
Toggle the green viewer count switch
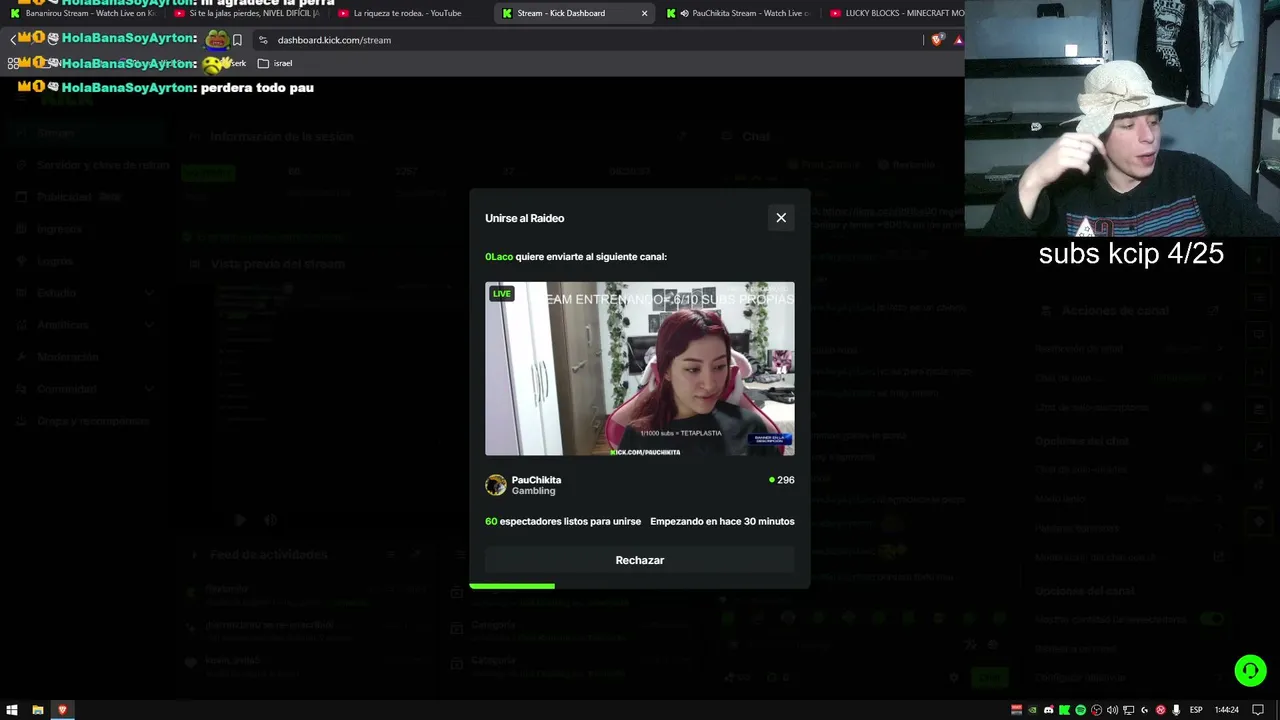click(x=1212, y=619)
